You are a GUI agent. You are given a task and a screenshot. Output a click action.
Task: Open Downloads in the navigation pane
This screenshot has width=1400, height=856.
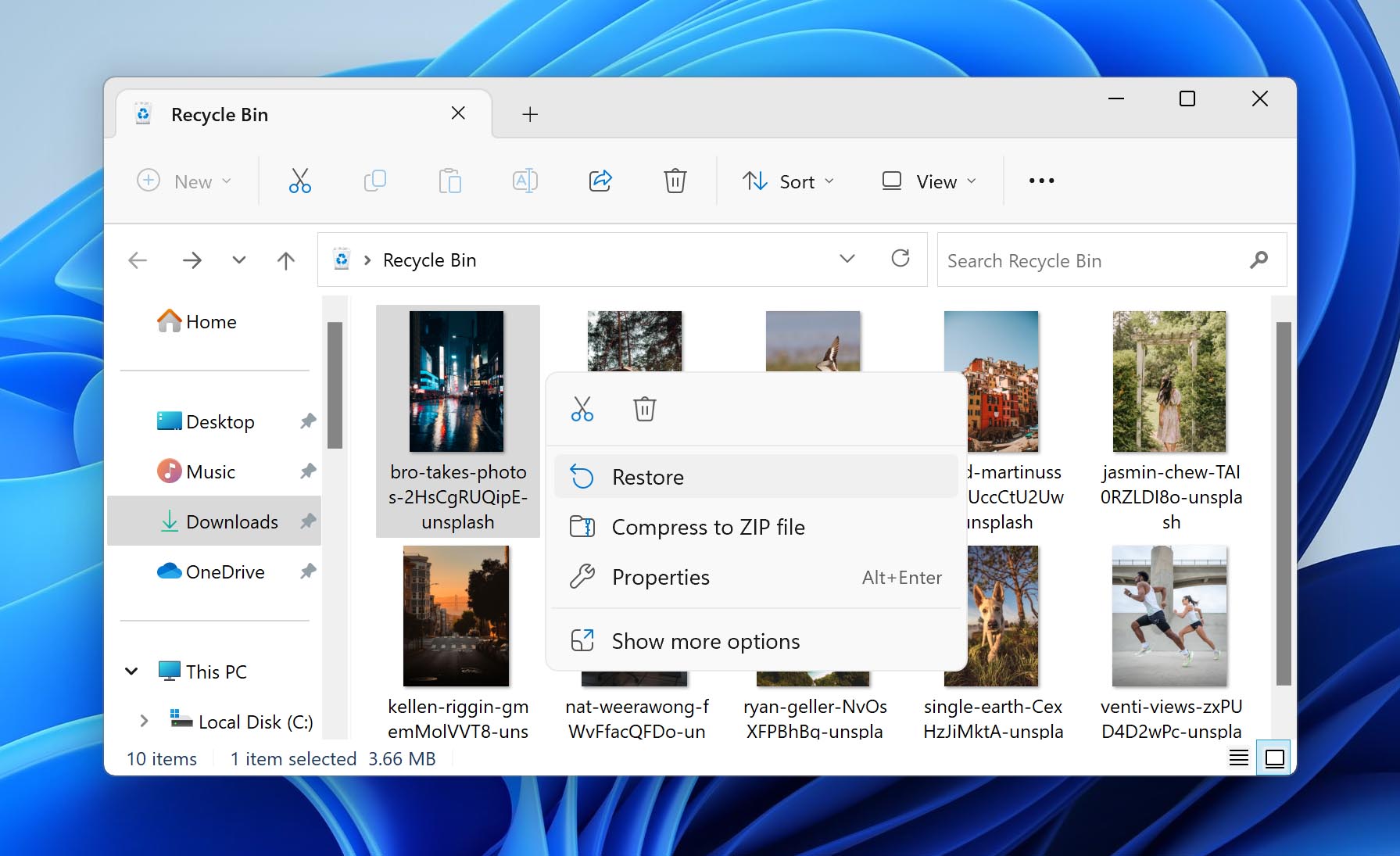(214, 521)
